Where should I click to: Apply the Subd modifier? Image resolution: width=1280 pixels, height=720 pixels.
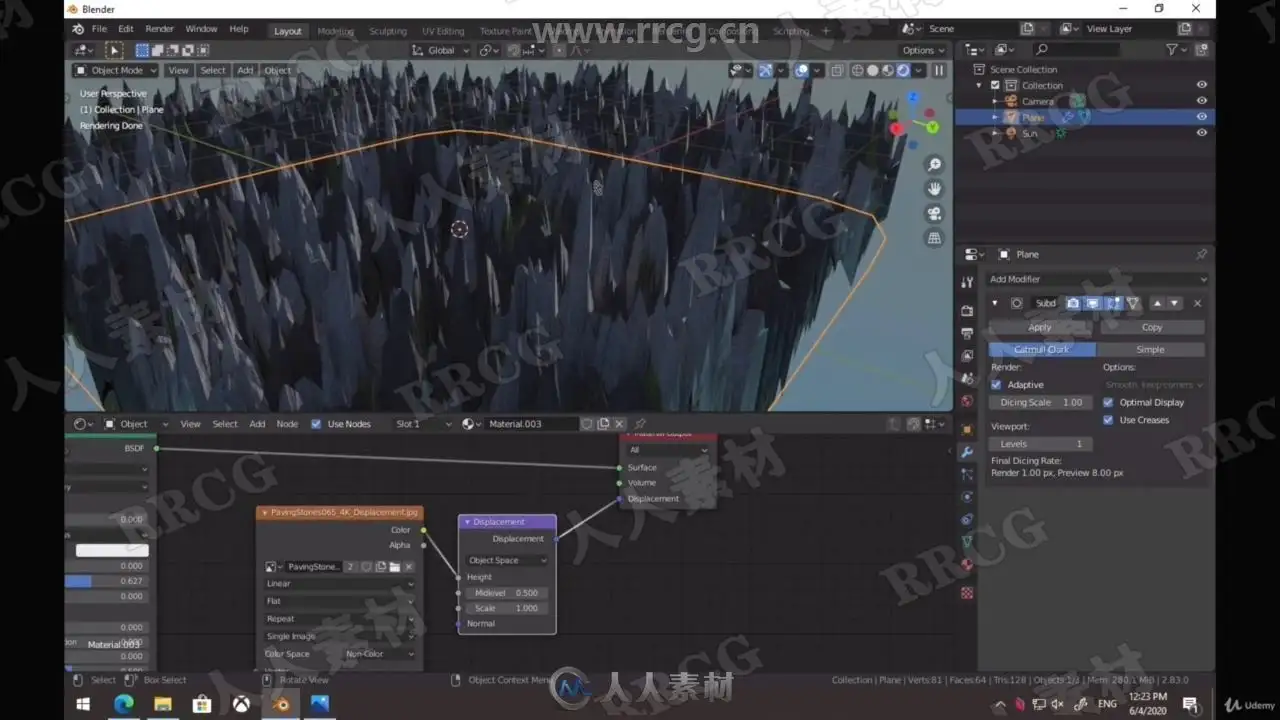pyautogui.click(x=1040, y=327)
